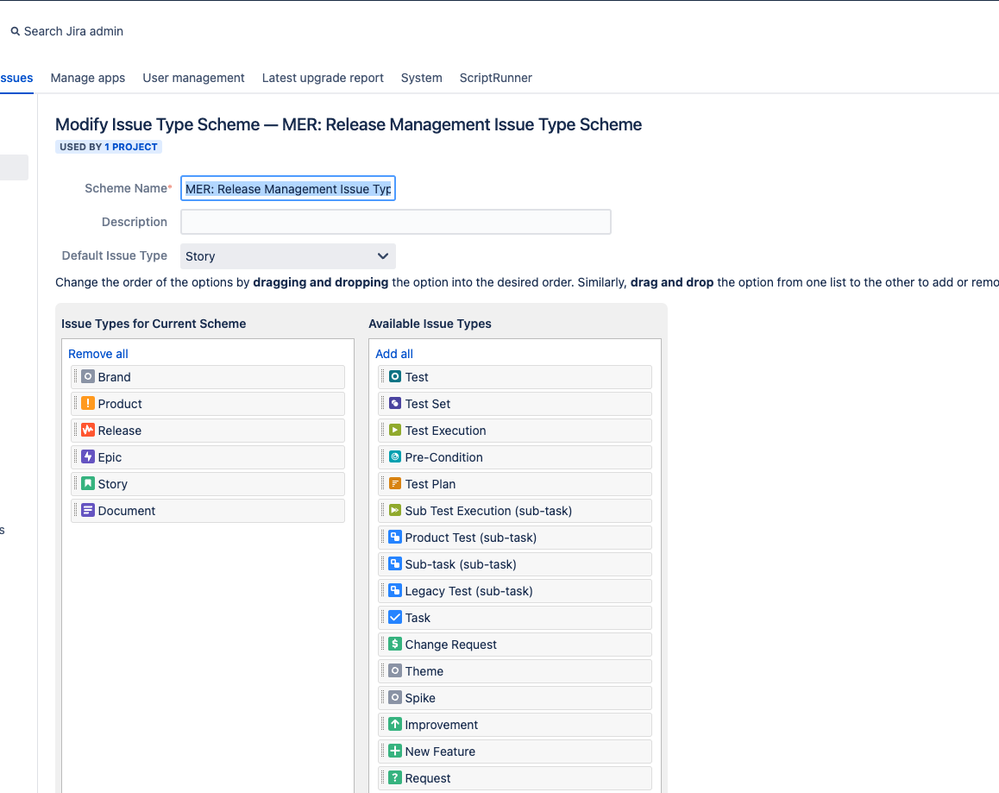
Task: Click the green New Feature plus icon
Action: (395, 751)
